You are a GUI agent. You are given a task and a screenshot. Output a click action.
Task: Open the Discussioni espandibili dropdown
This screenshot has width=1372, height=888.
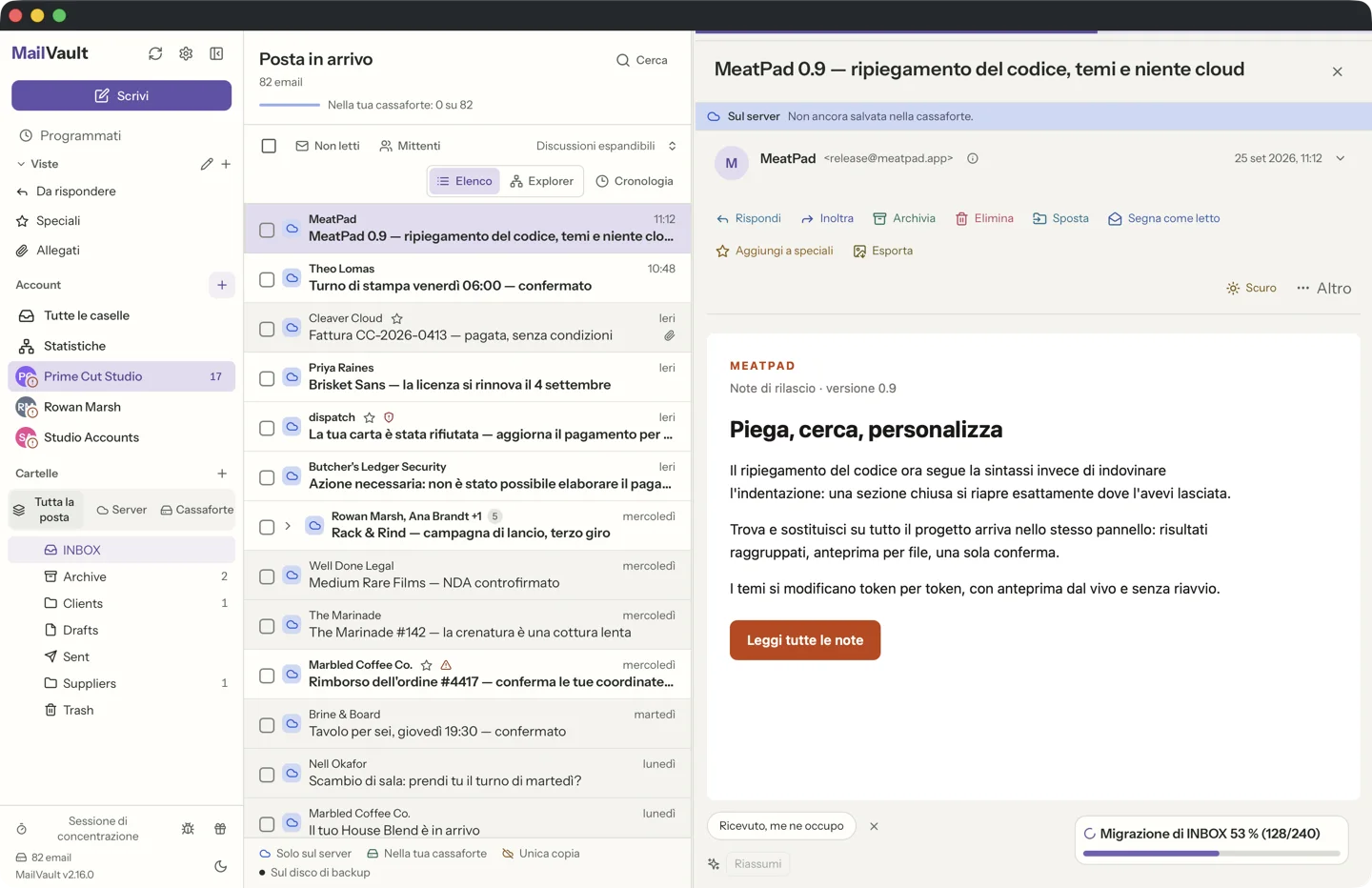click(x=606, y=146)
